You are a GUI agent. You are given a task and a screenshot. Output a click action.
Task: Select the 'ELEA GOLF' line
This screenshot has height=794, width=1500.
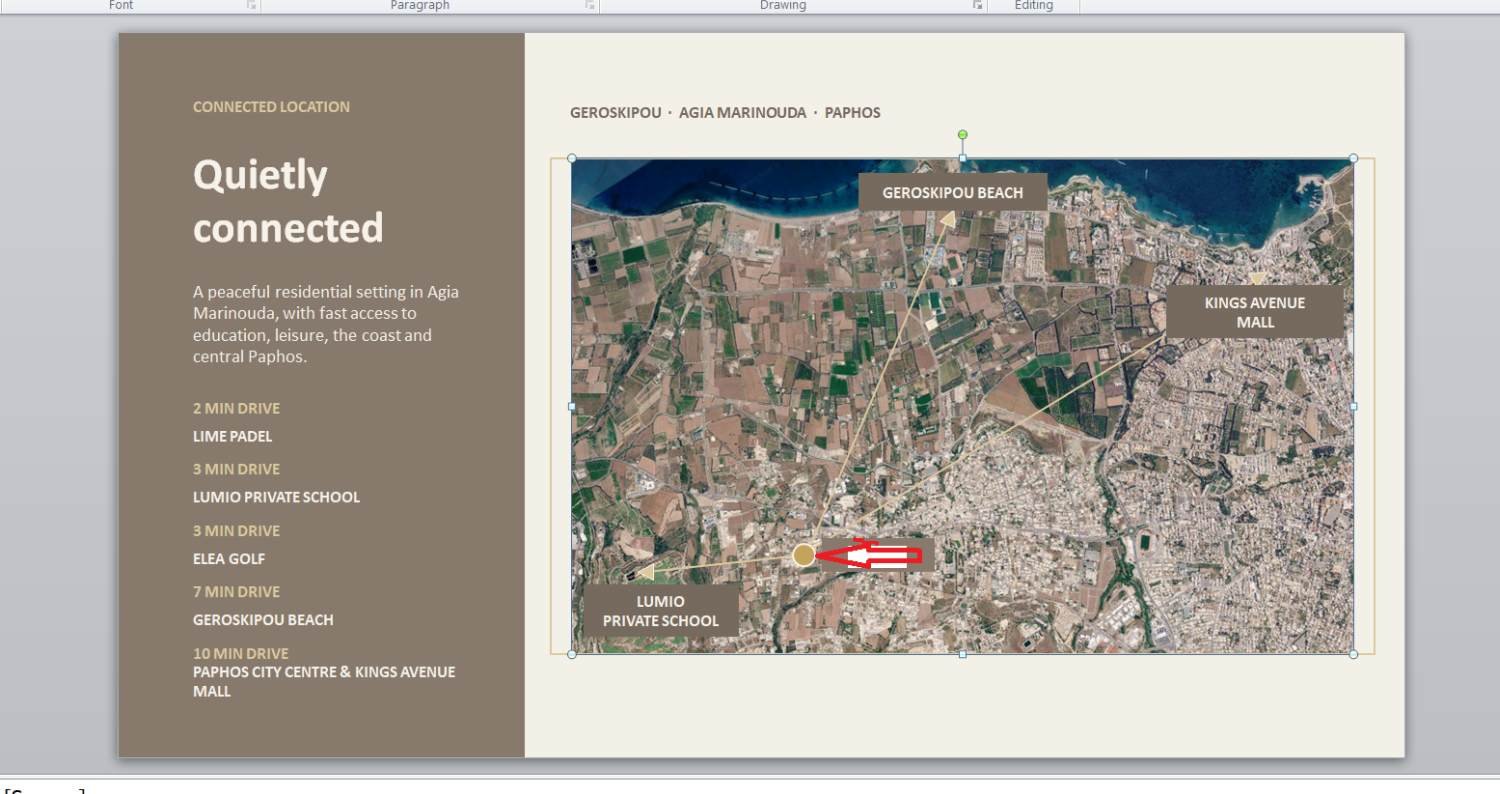click(229, 559)
